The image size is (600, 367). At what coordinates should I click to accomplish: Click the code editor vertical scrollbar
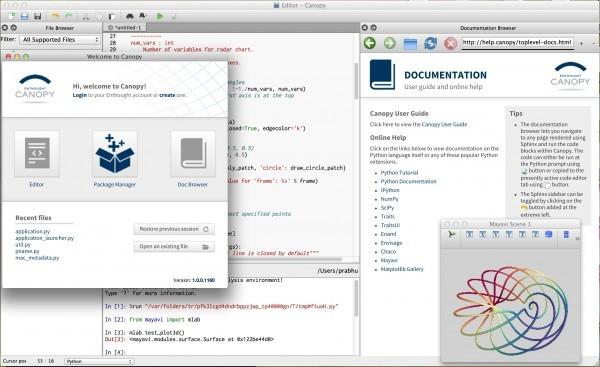tap(357, 80)
